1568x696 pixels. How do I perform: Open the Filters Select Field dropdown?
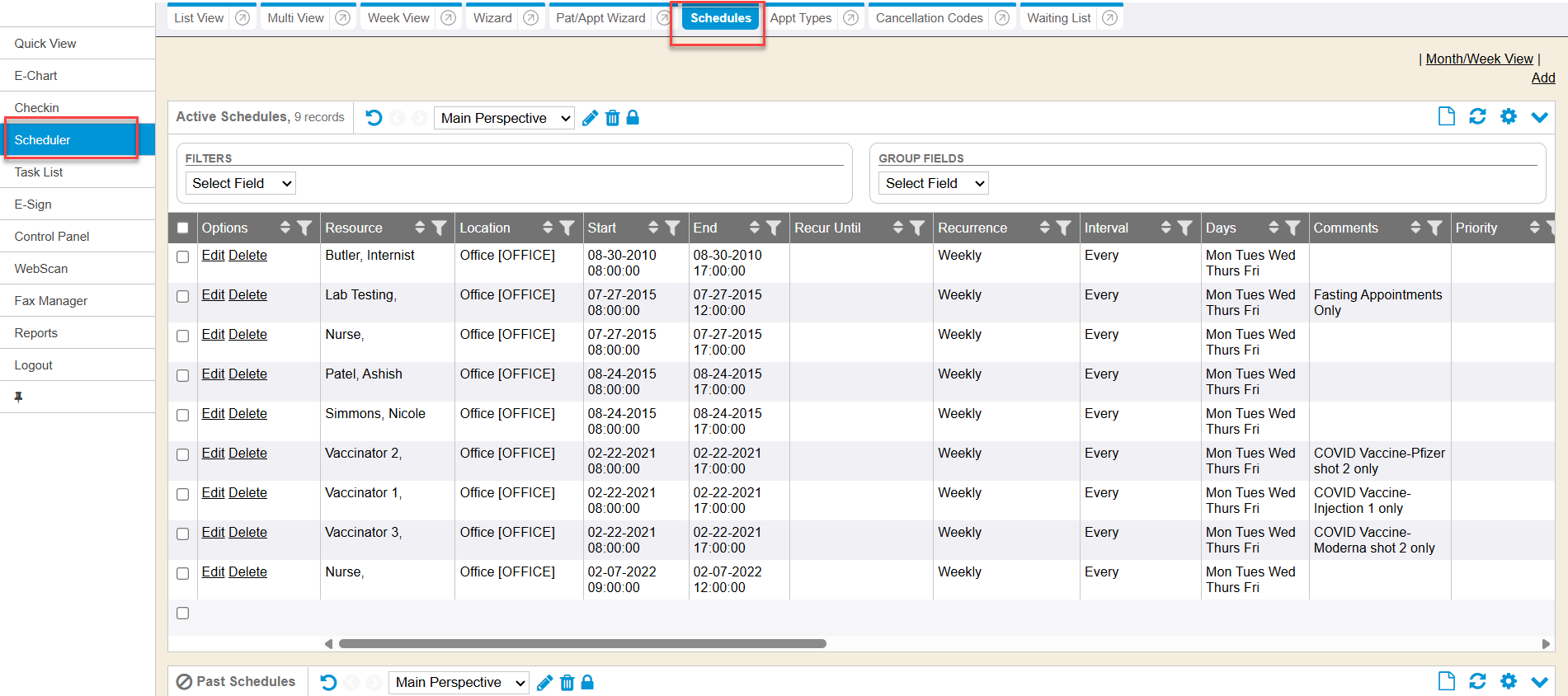pos(240,183)
